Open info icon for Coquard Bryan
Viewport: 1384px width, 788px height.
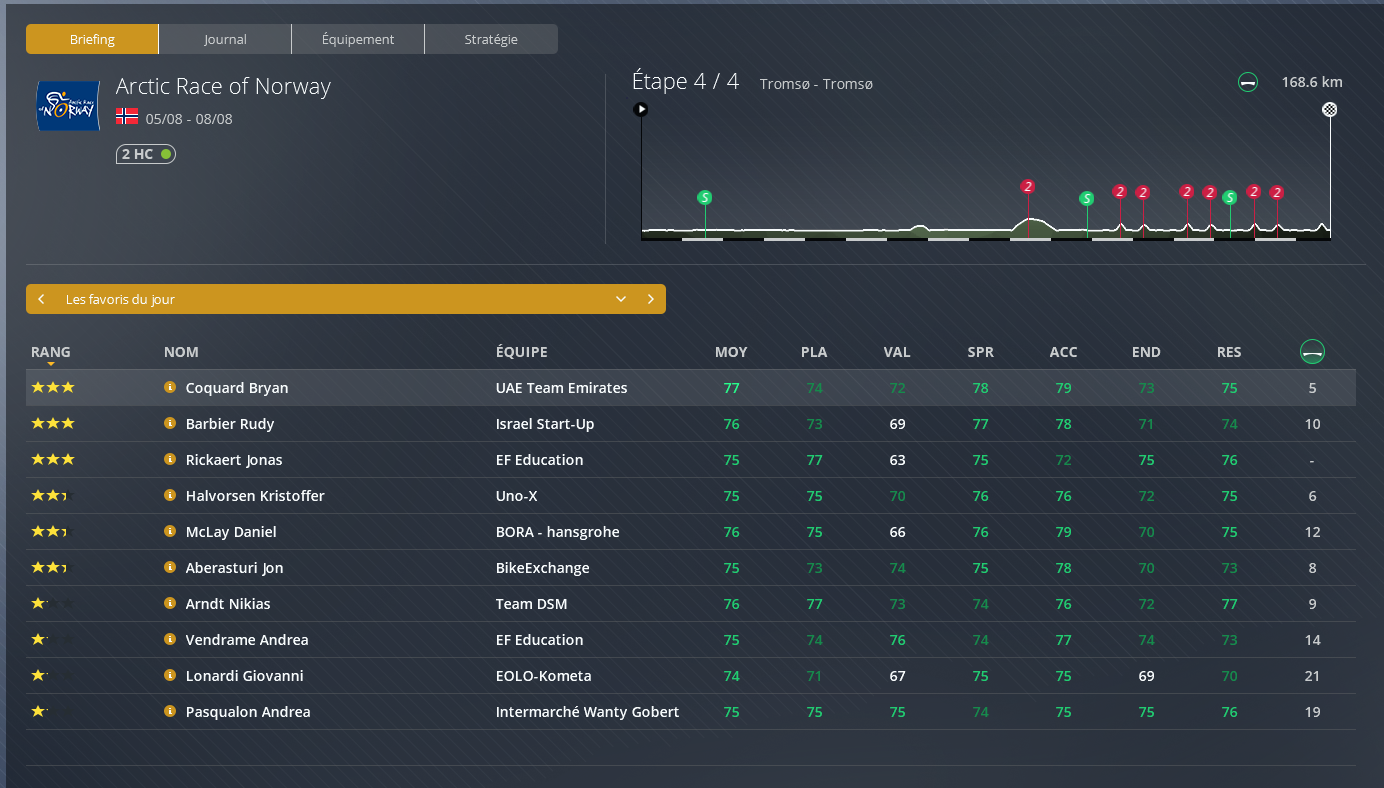170,388
